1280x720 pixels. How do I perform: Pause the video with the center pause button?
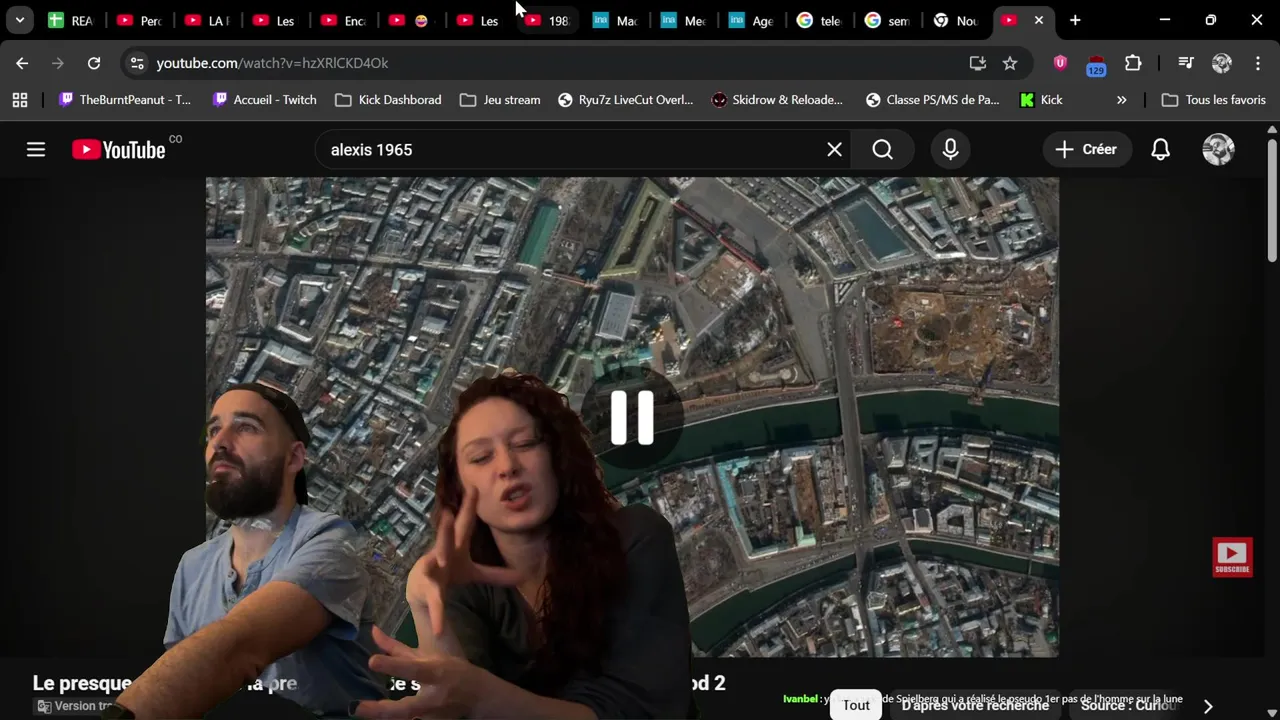click(x=632, y=418)
